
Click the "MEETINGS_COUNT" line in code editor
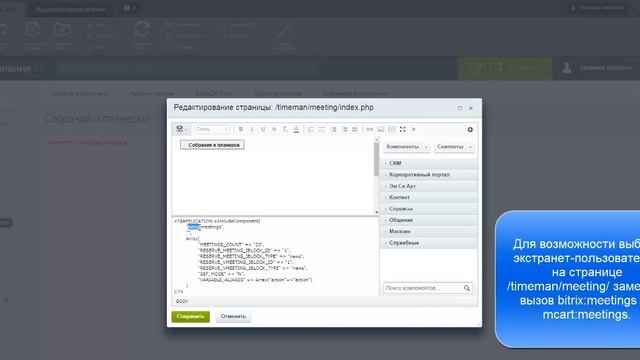(231, 244)
